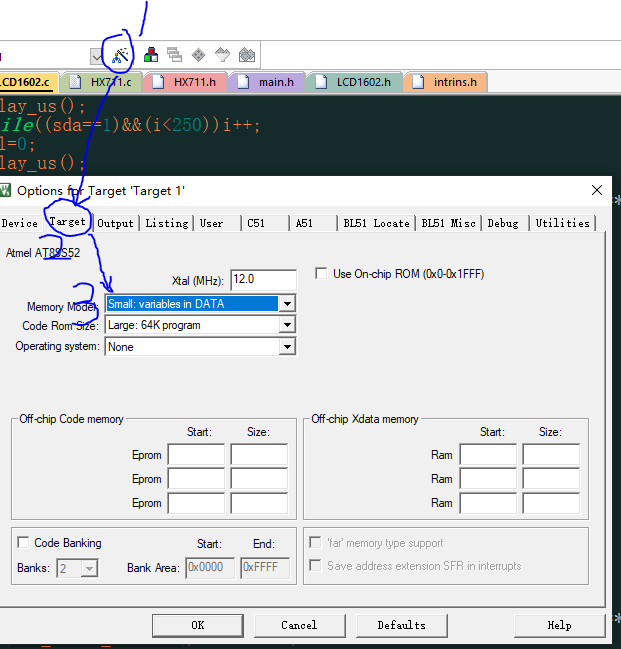Click third Ram Start field
Image resolution: width=621 pixels, height=649 pixels.
tap(489, 502)
